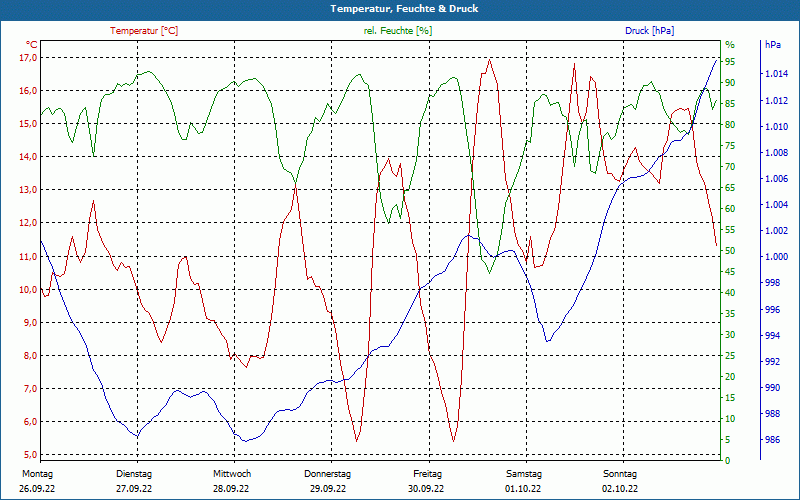This screenshot has width=800, height=500.
Task: Click the 5,0 temperature axis value
Action: (x=30, y=455)
